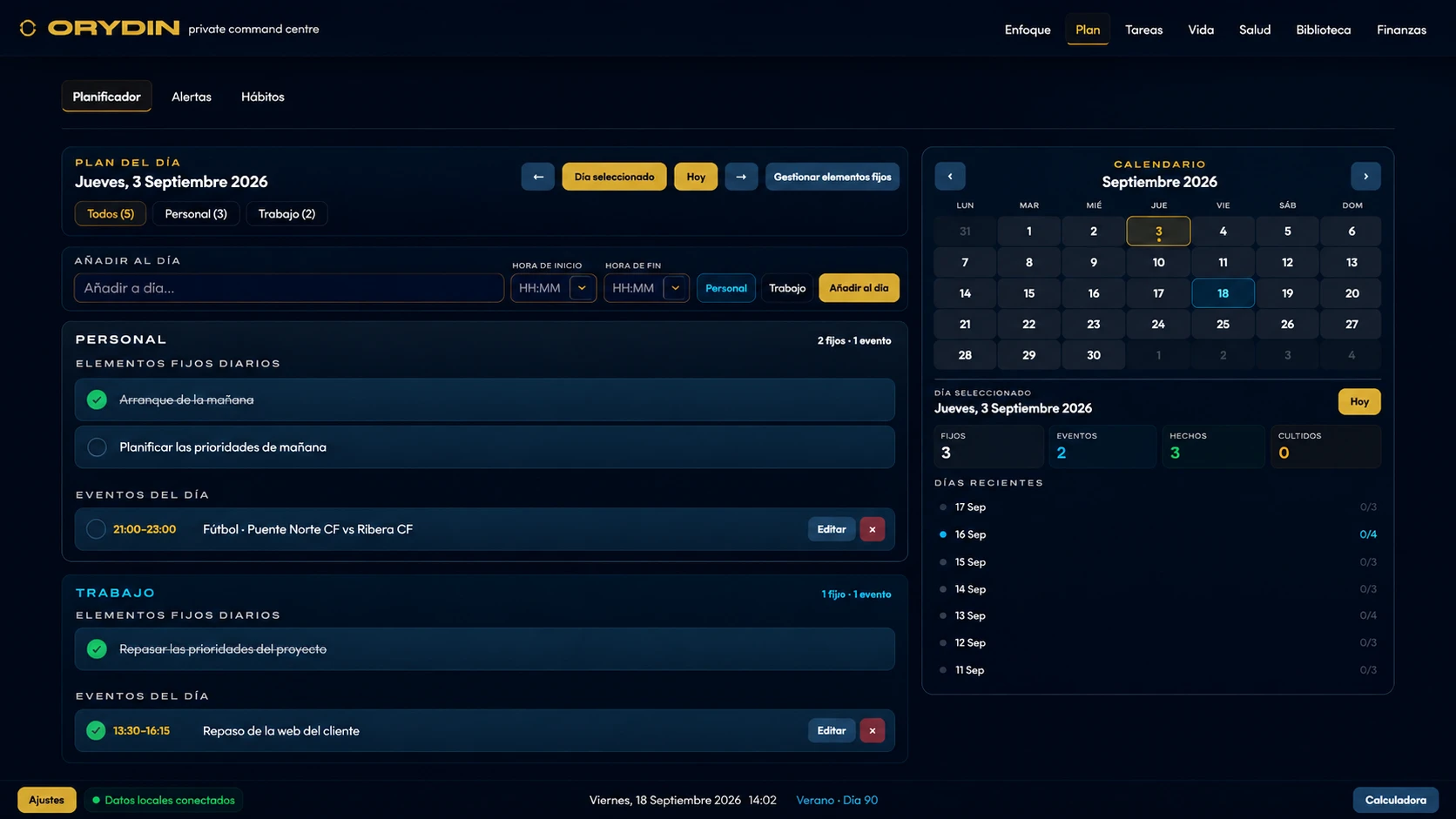Image resolution: width=1456 pixels, height=819 pixels.
Task: Check Planificar las prioridades de mañana
Action: coord(97,446)
